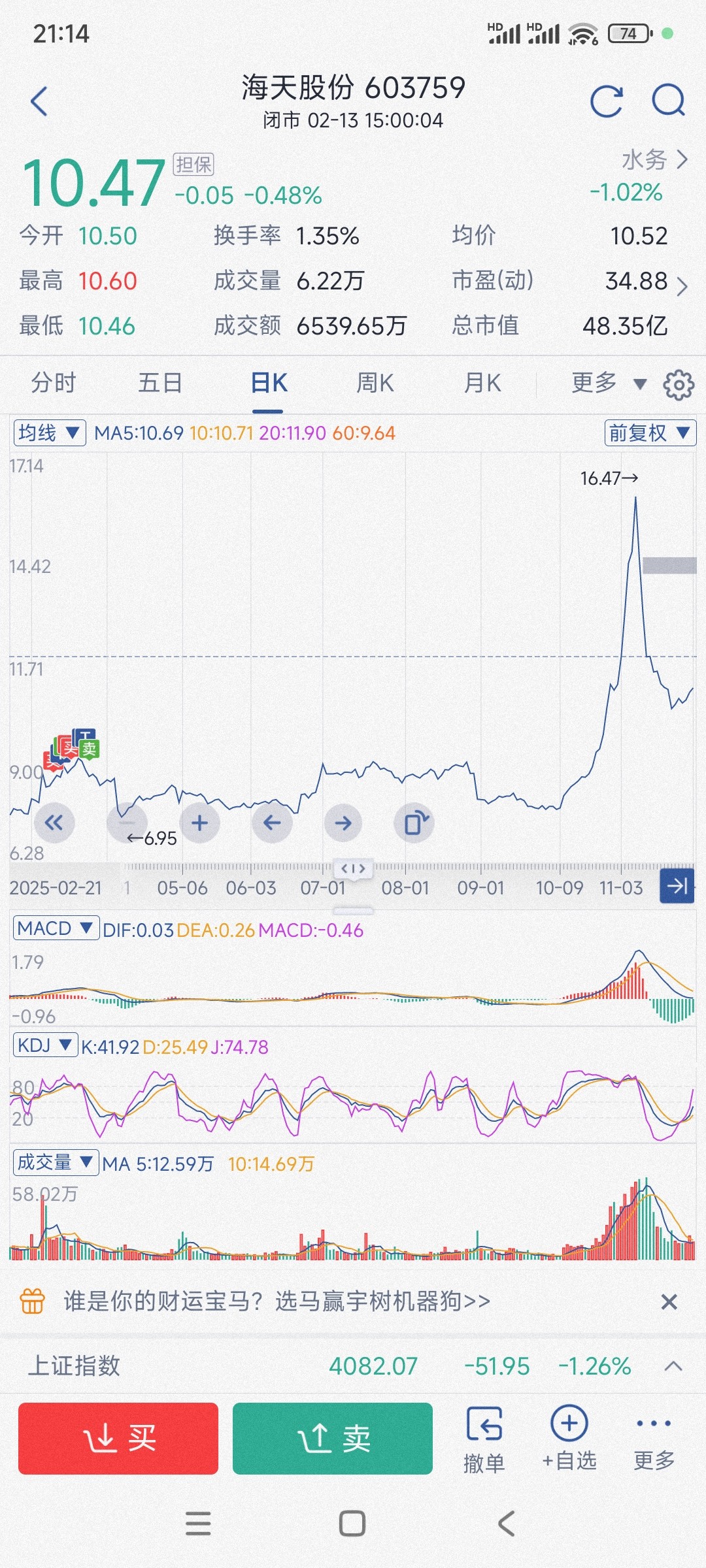Screen dimensions: 706x1568
Task: Switch to the 周K tab
Action: 375,383
